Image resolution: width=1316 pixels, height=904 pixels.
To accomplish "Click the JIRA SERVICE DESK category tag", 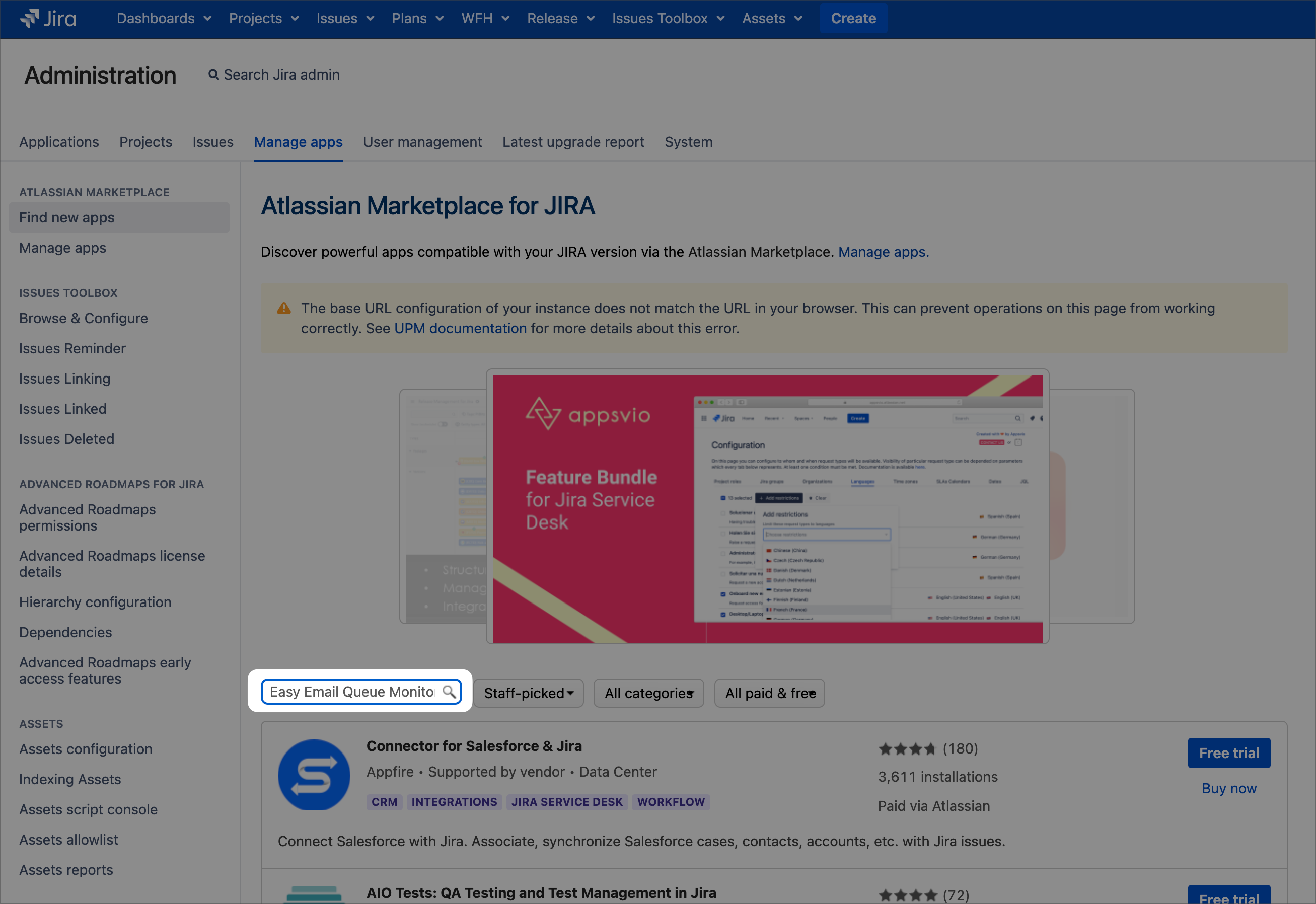I will tap(567, 802).
